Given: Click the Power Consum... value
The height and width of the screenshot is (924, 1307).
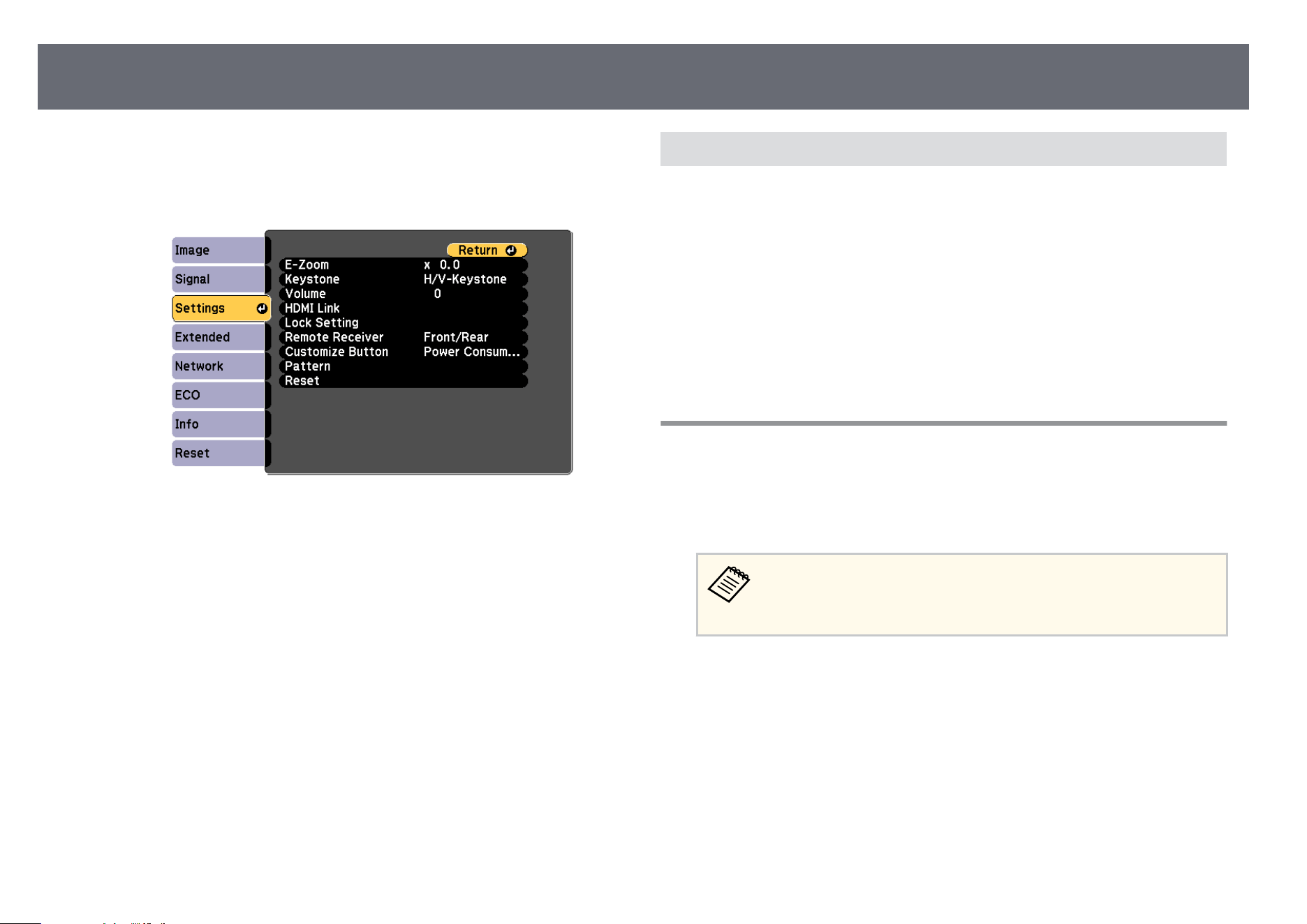Looking at the screenshot, I should (472, 352).
